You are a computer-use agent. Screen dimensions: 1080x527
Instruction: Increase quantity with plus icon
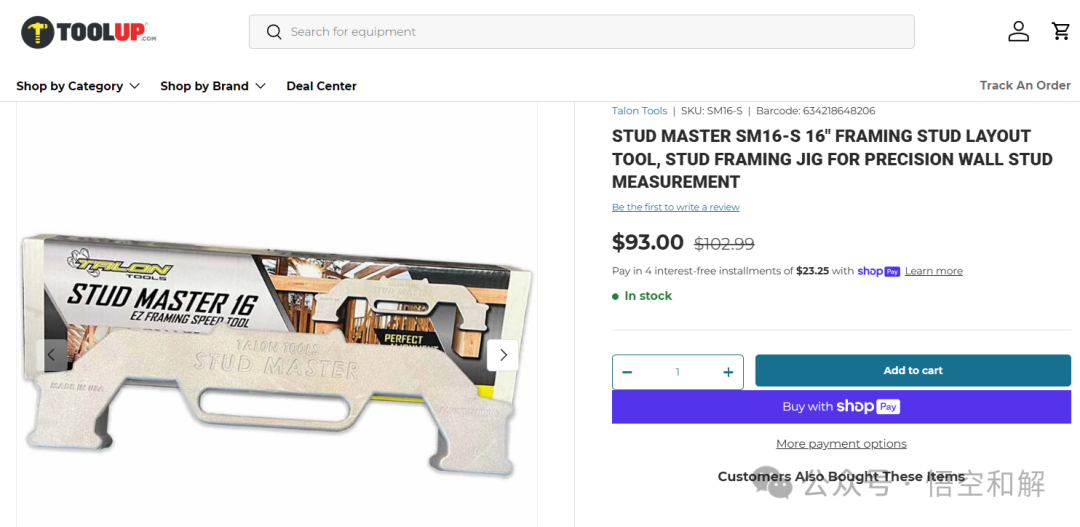[x=728, y=372]
